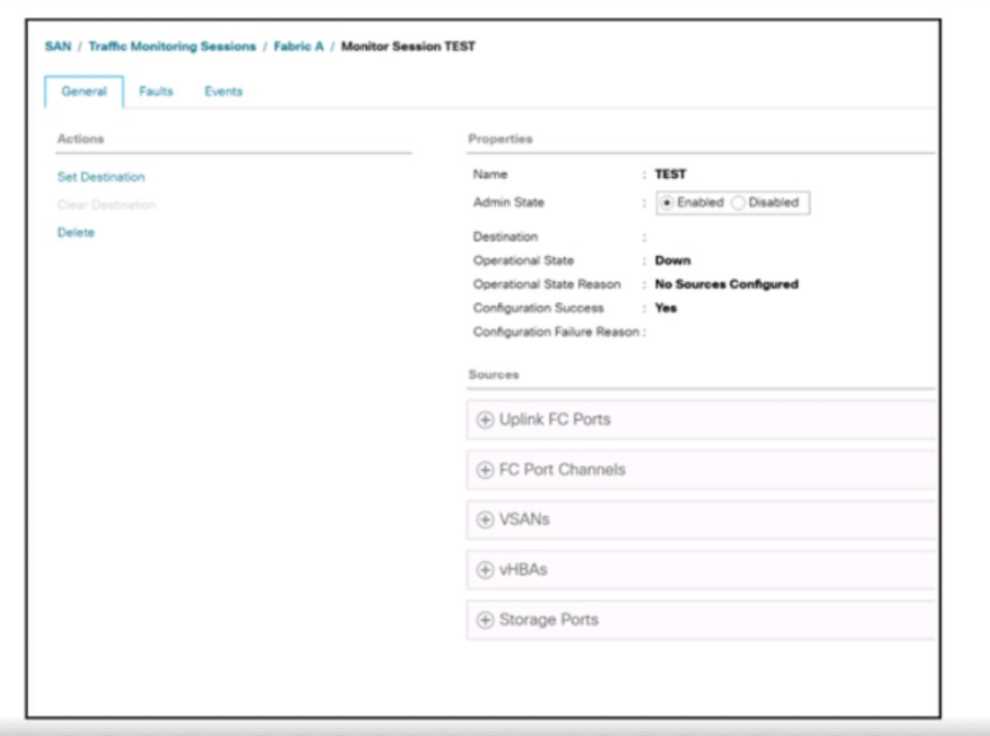Click the Name value TEST in Properties

670,174
